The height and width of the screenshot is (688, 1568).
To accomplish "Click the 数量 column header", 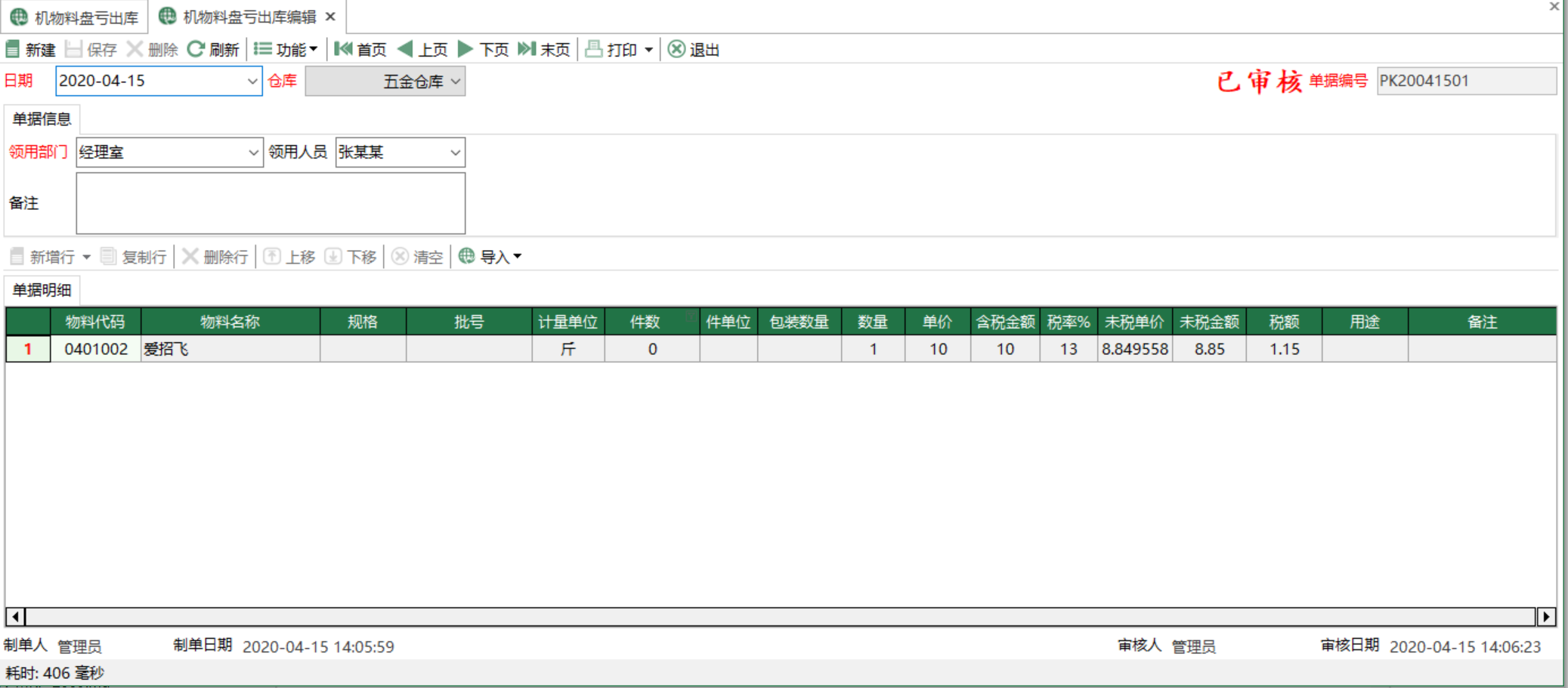I will (873, 322).
